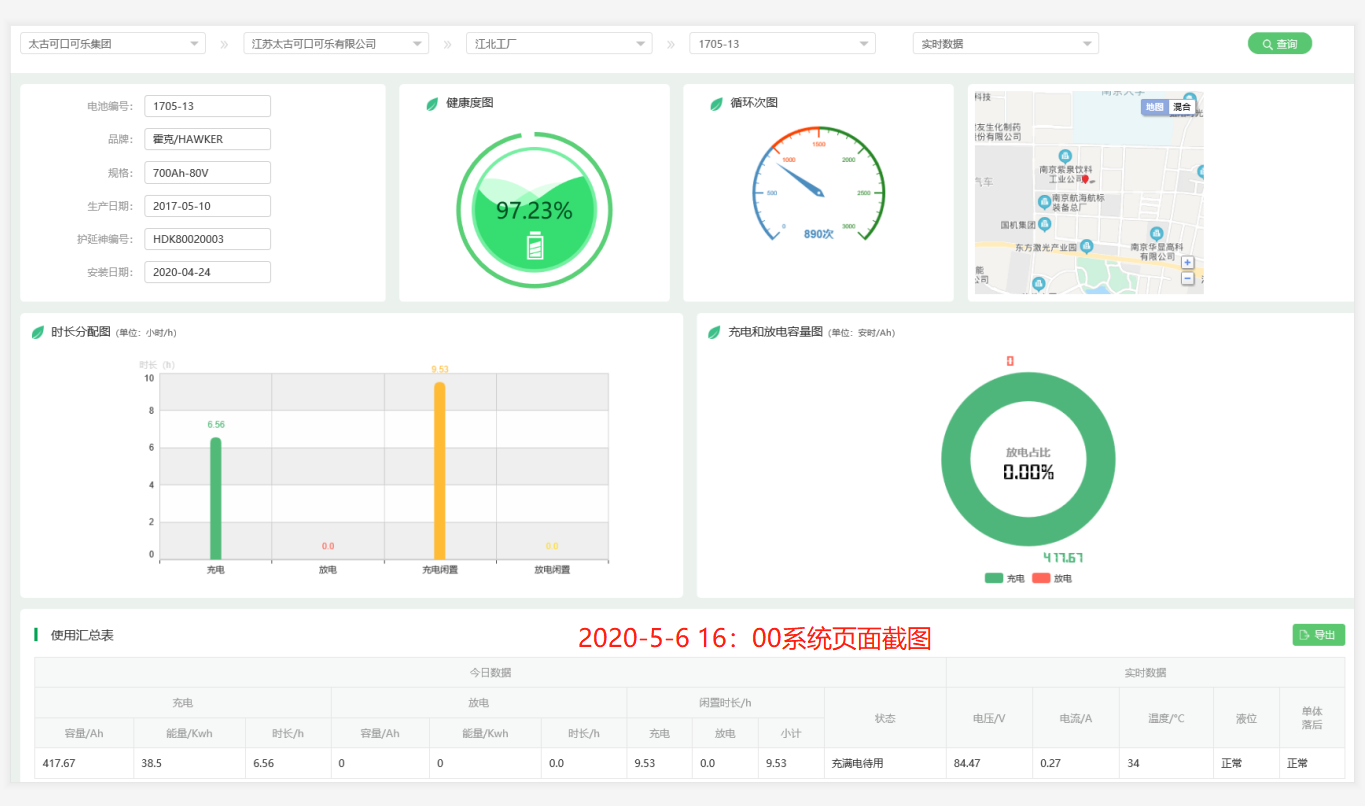This screenshot has height=806, width=1365.
Task: Click the green 查询 search button
Action: point(1279,44)
